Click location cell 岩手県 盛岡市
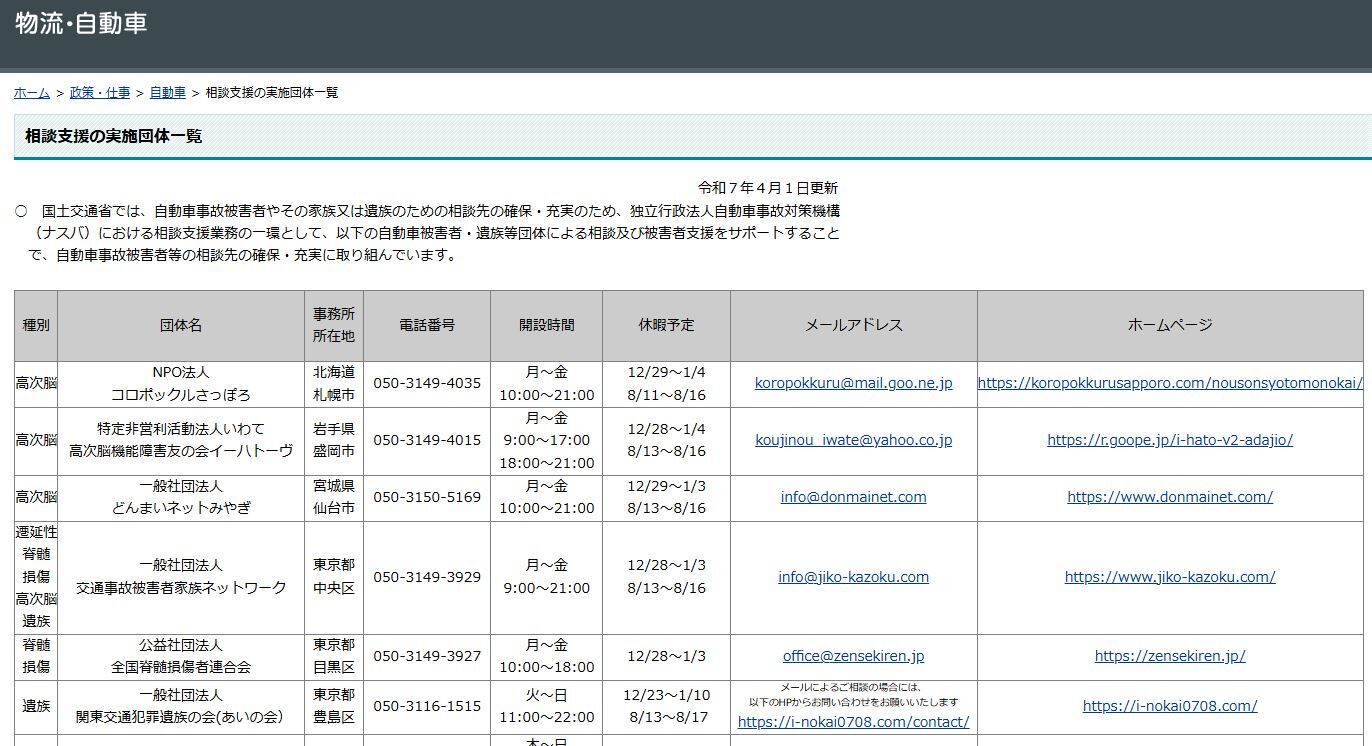 coord(334,440)
